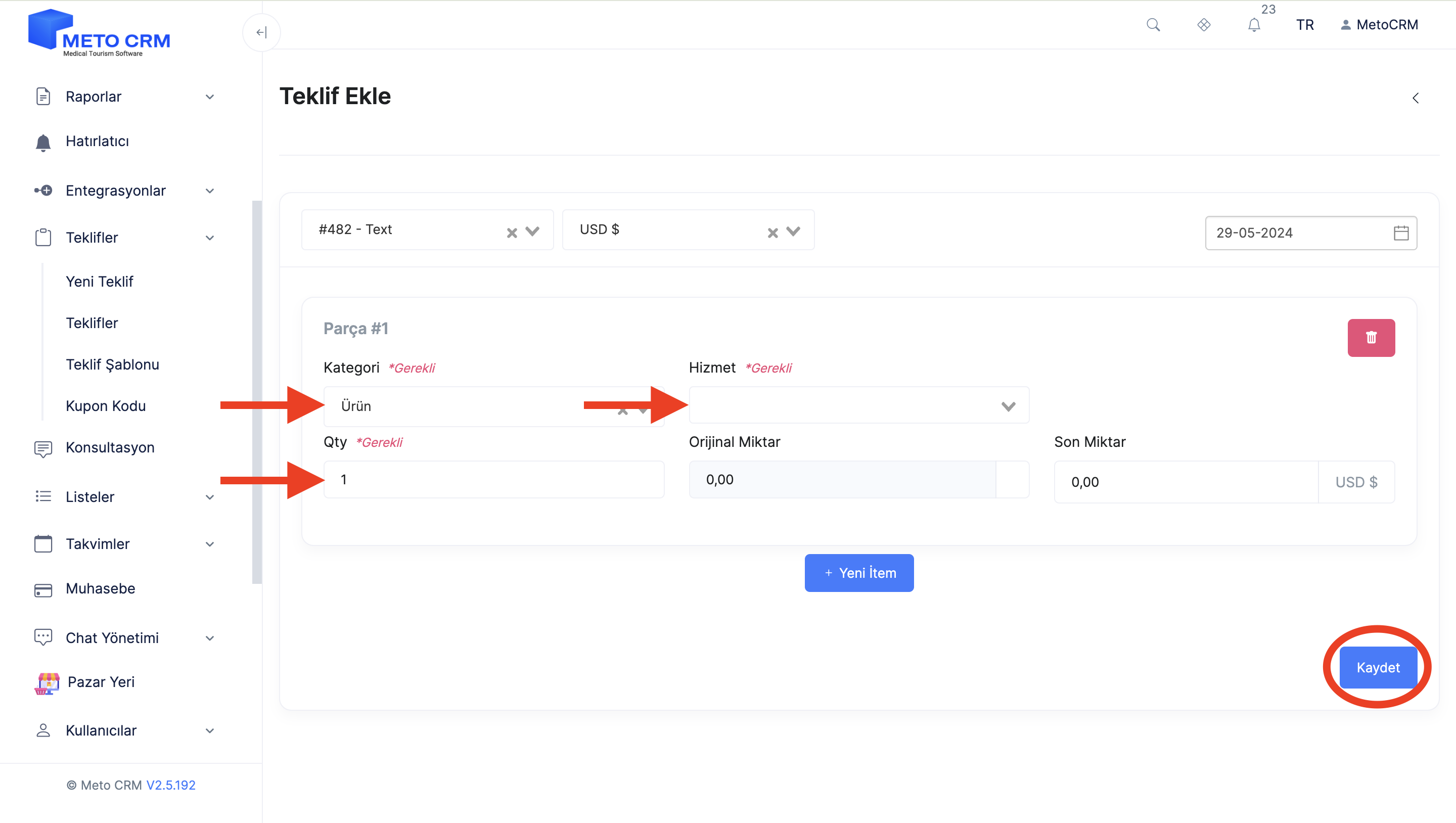The width and height of the screenshot is (1456, 823).
Task: Go back using chevron near title
Action: [x=1416, y=99]
